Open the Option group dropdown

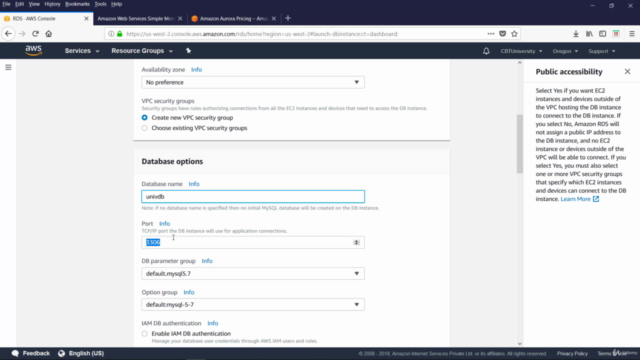(253, 304)
